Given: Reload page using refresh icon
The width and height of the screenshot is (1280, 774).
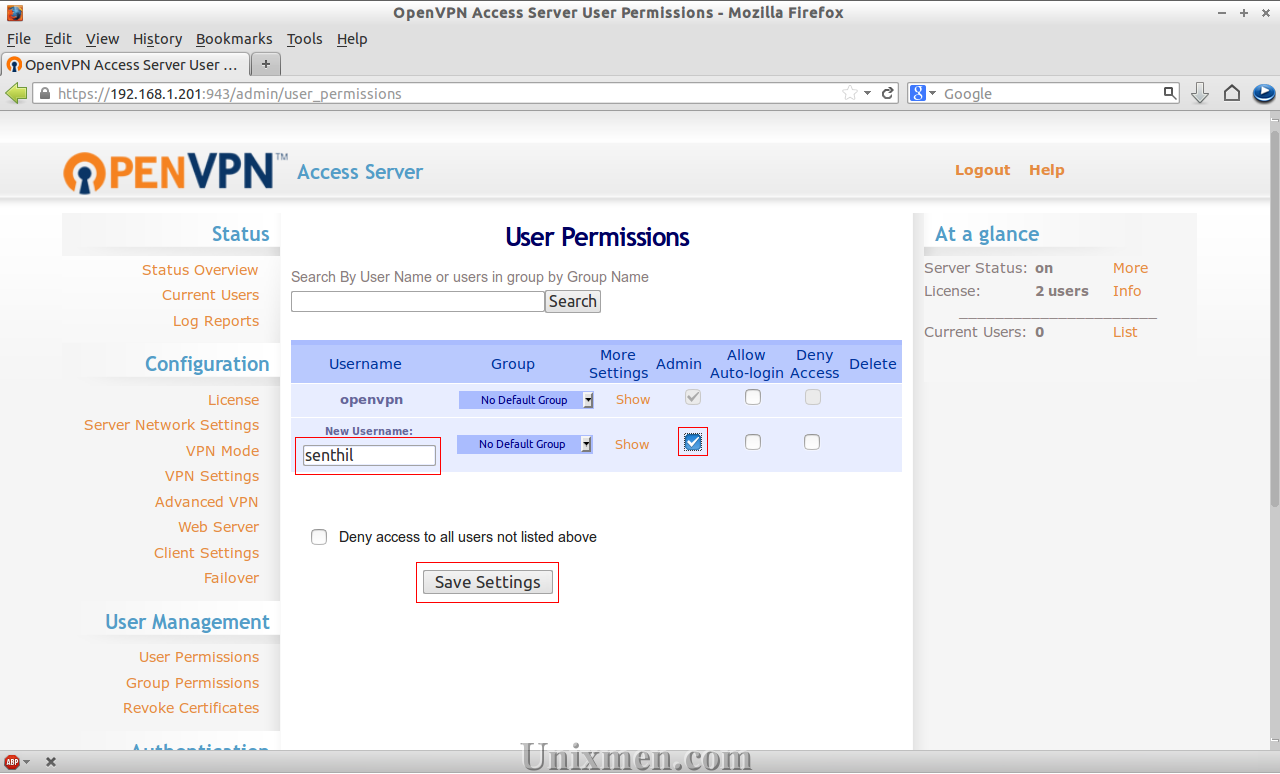Looking at the screenshot, I should click(x=887, y=93).
